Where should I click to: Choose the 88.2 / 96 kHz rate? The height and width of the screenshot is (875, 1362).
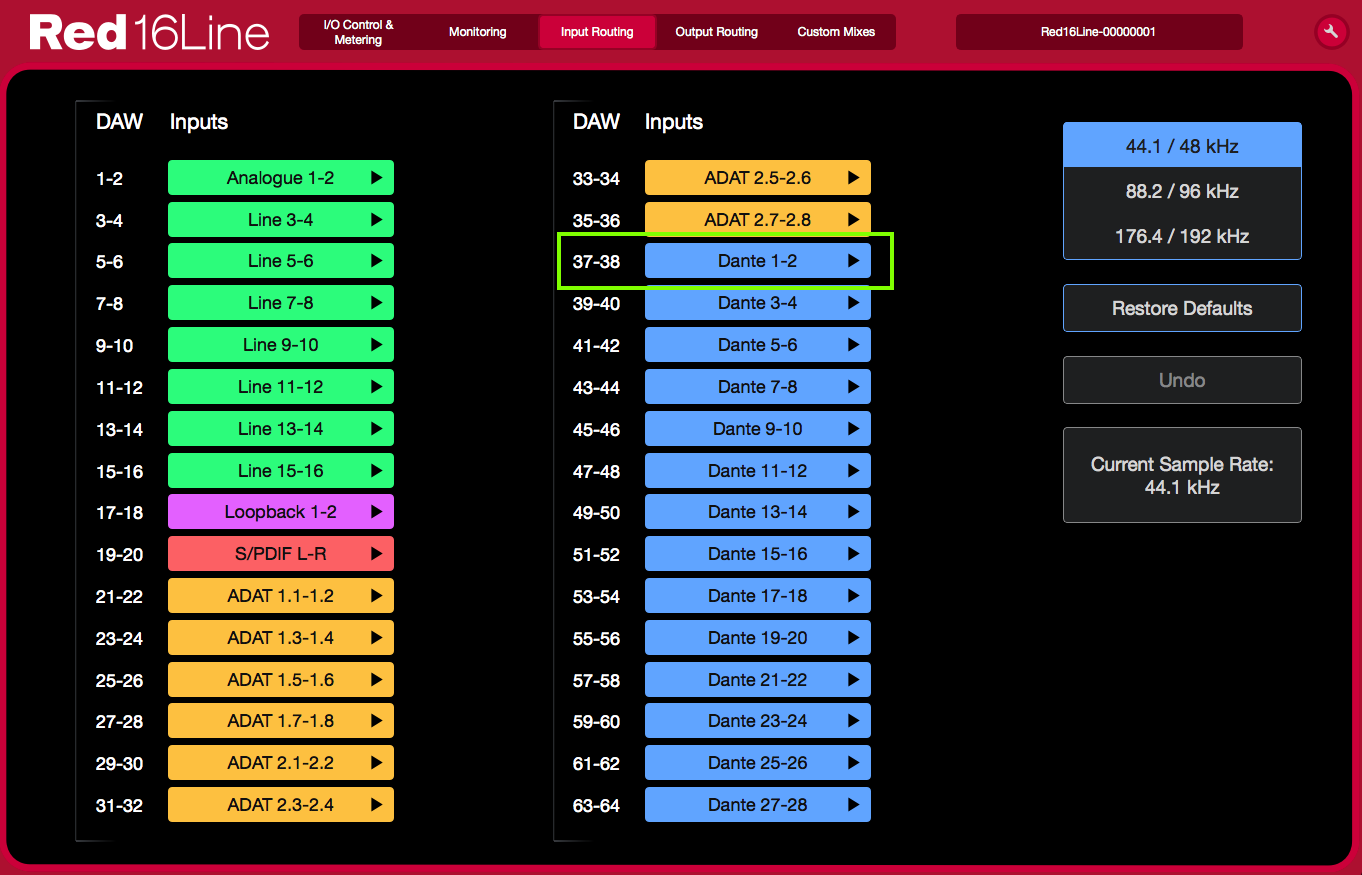pyautogui.click(x=1182, y=191)
